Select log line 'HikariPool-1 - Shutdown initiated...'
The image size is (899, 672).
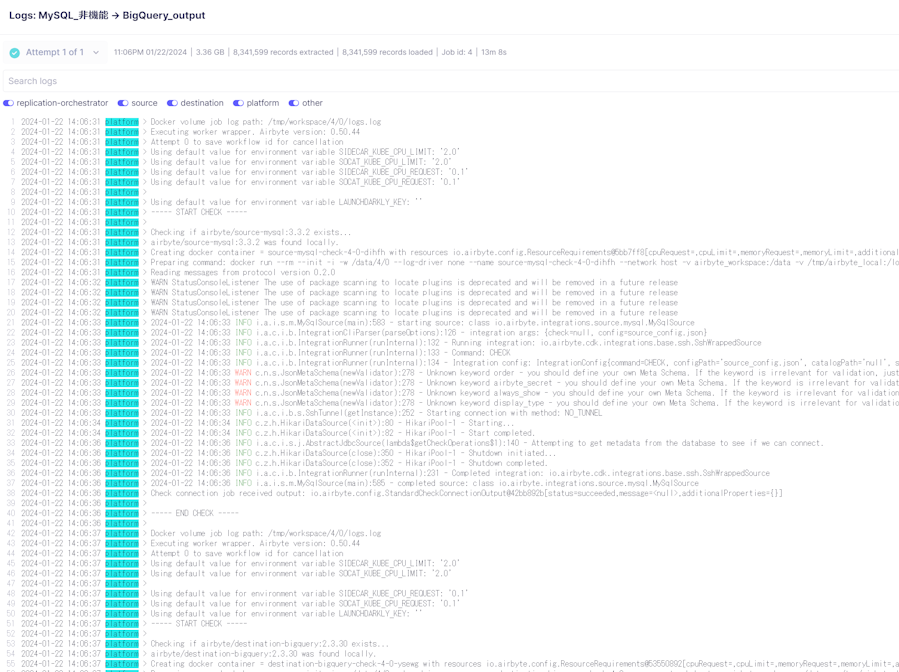click(353, 453)
